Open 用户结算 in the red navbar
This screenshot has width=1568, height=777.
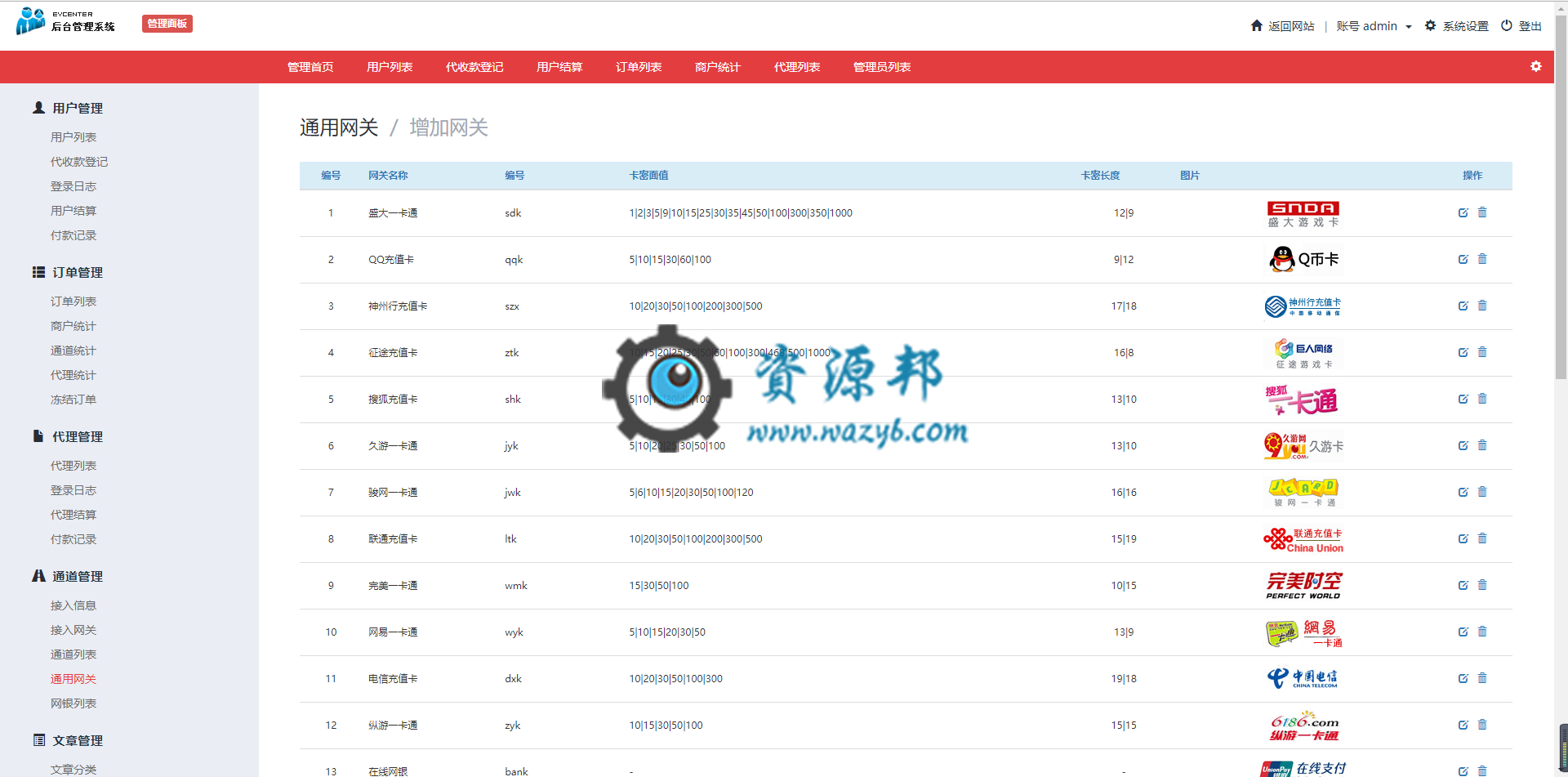[x=559, y=67]
